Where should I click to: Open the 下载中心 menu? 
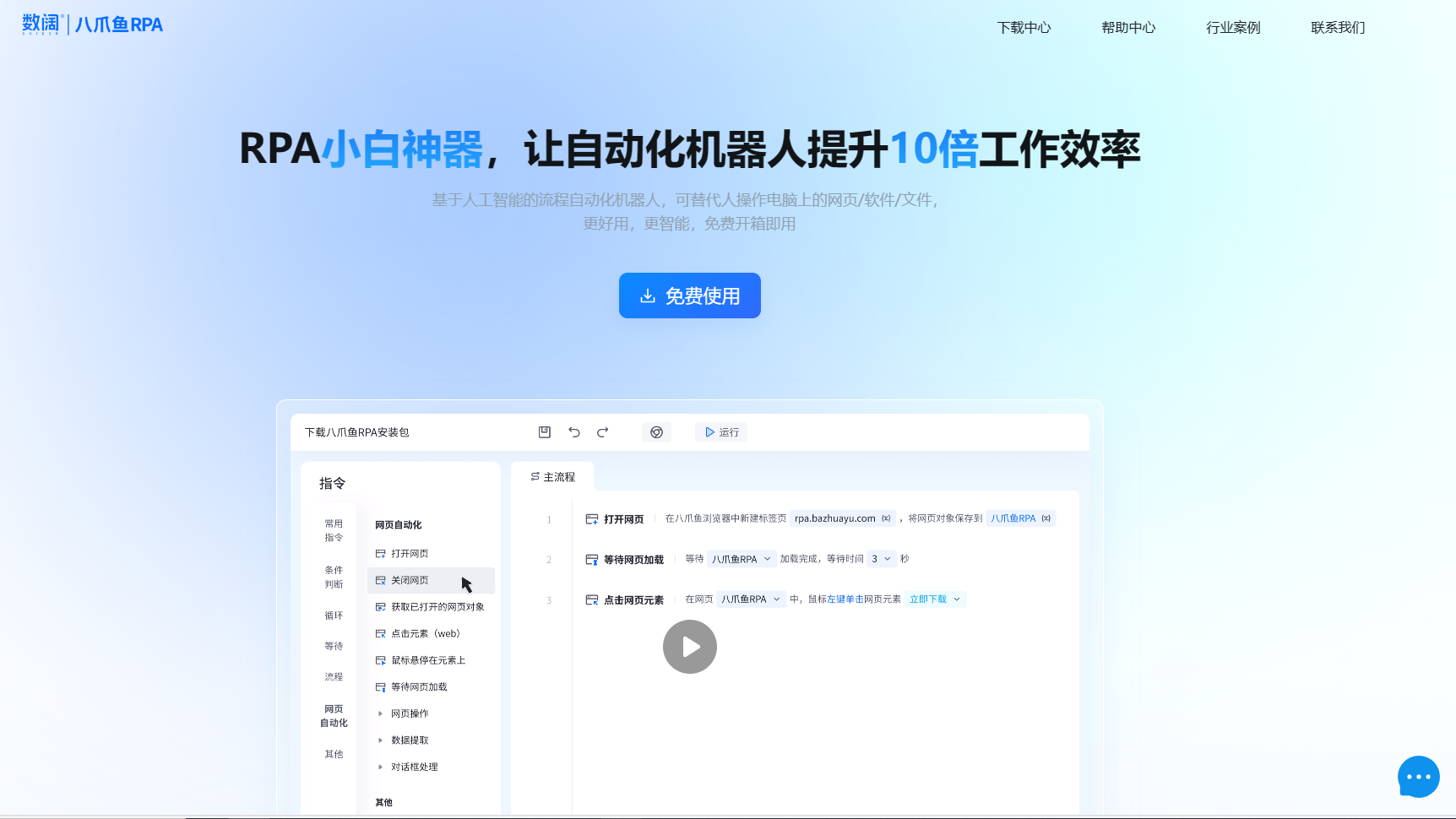pyautogui.click(x=1024, y=27)
